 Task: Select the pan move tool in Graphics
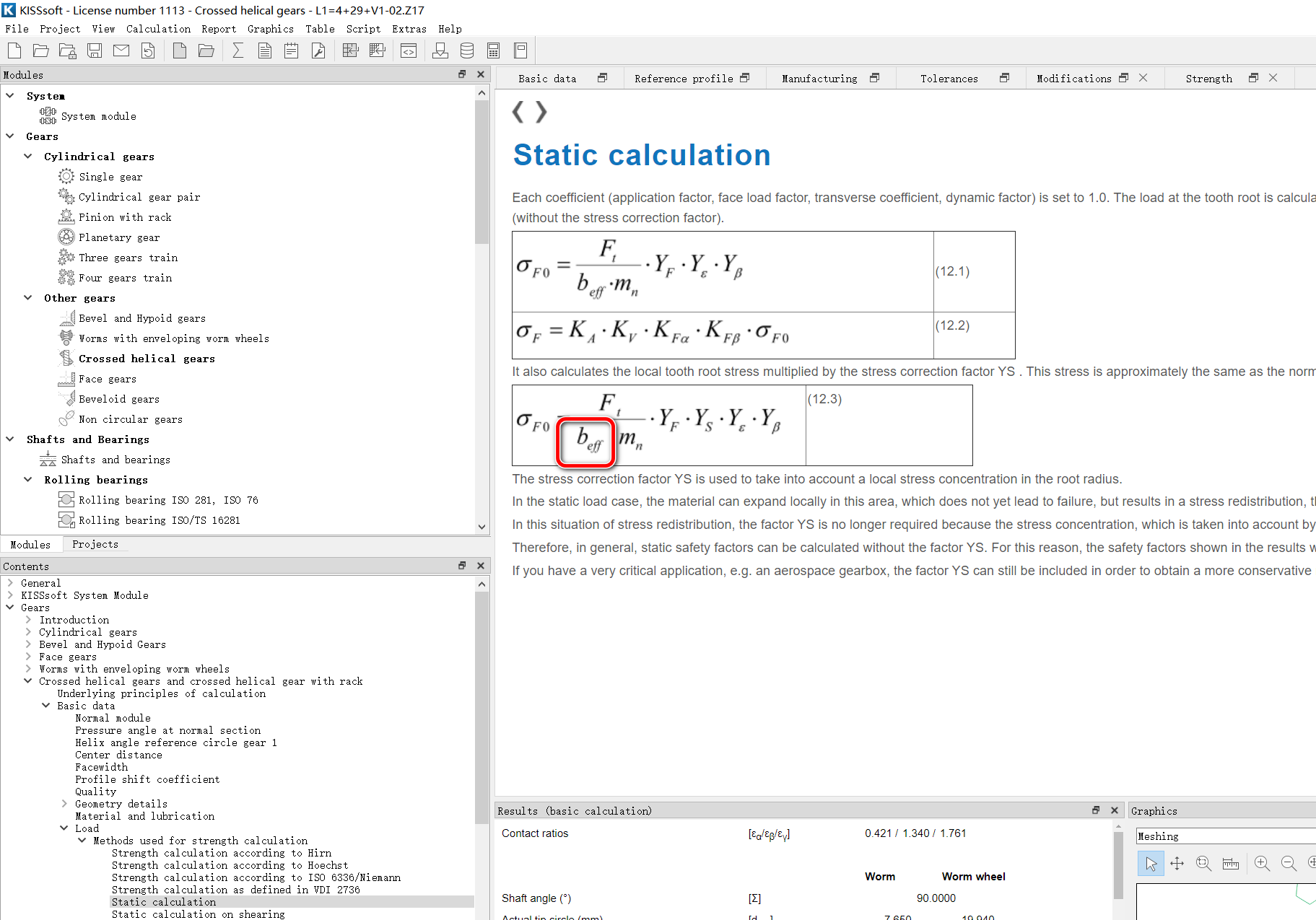pyautogui.click(x=1177, y=863)
